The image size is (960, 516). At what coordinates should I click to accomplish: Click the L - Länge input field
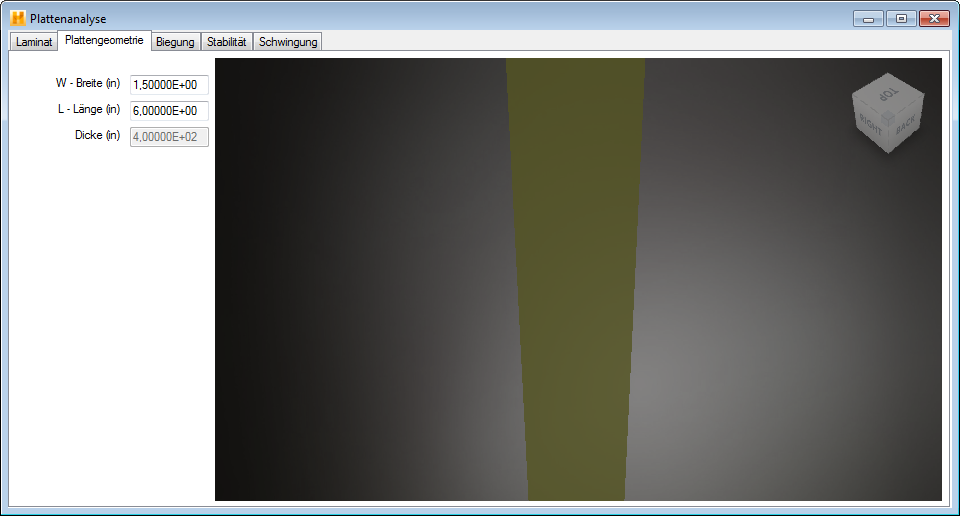coord(169,111)
